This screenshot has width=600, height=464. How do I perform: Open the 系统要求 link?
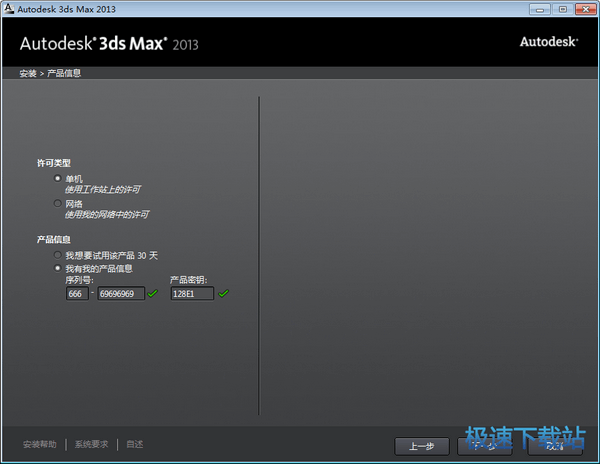(x=91, y=444)
